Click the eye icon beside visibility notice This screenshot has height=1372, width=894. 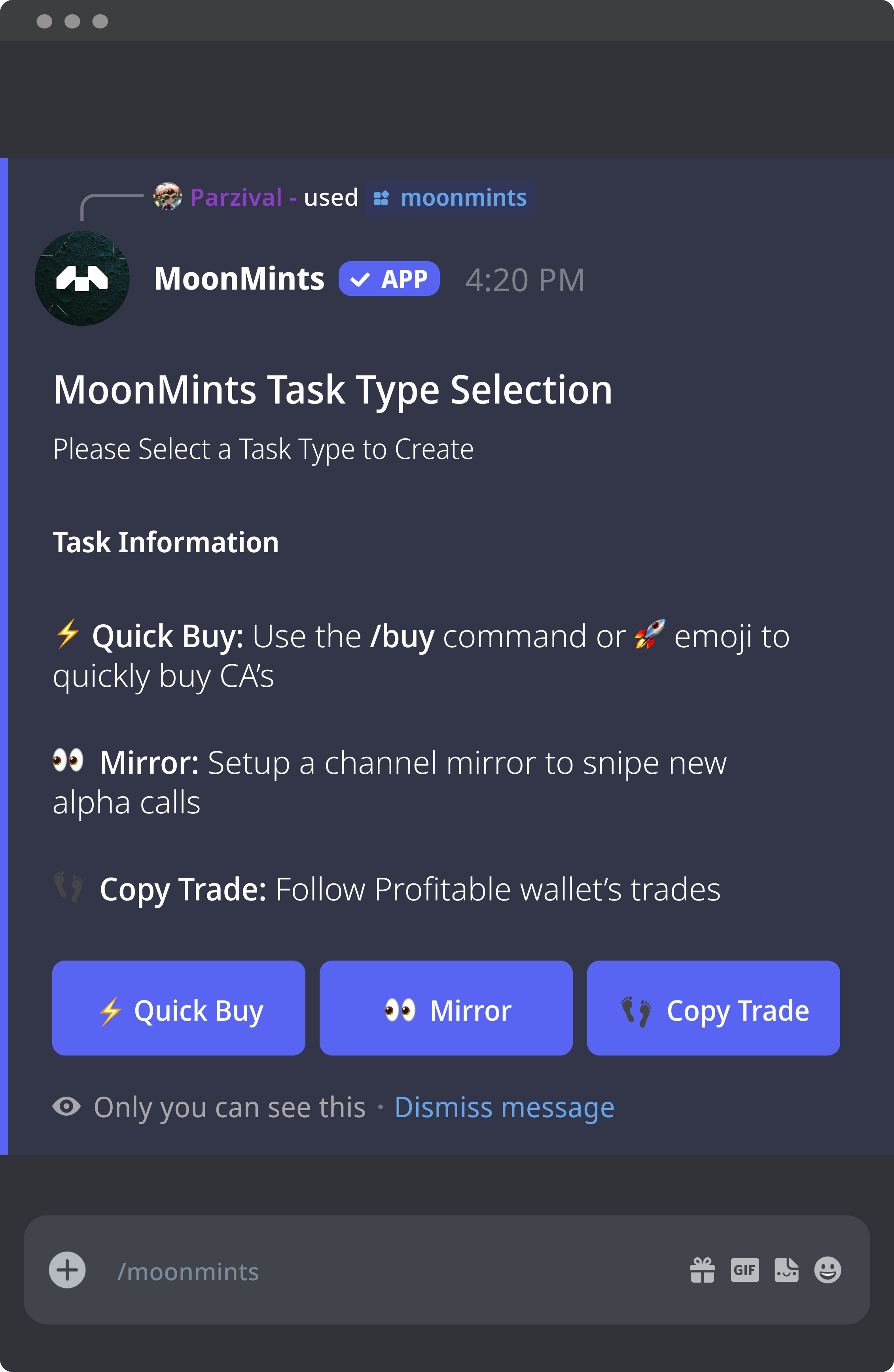tap(67, 1106)
